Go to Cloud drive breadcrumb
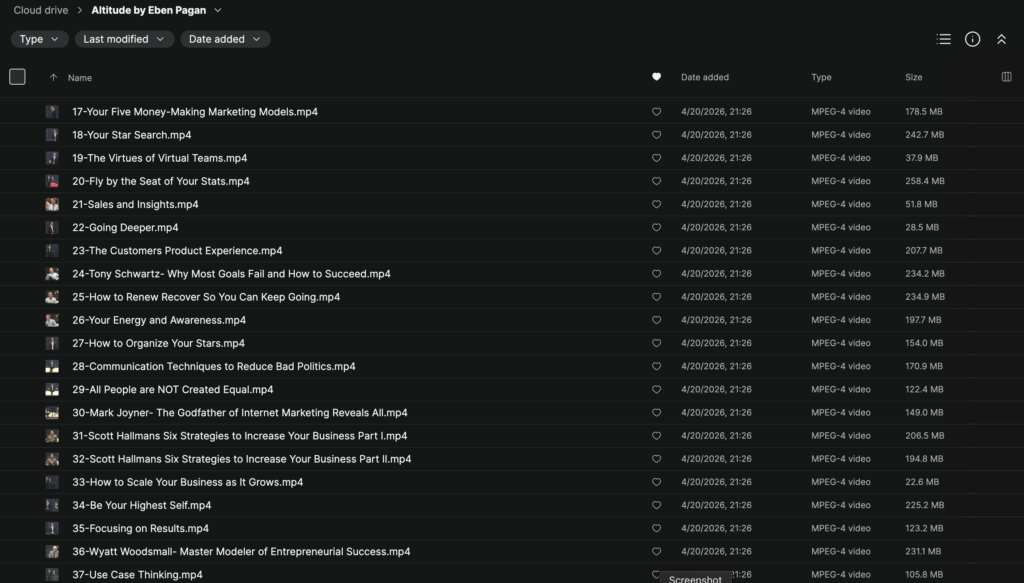 point(41,11)
